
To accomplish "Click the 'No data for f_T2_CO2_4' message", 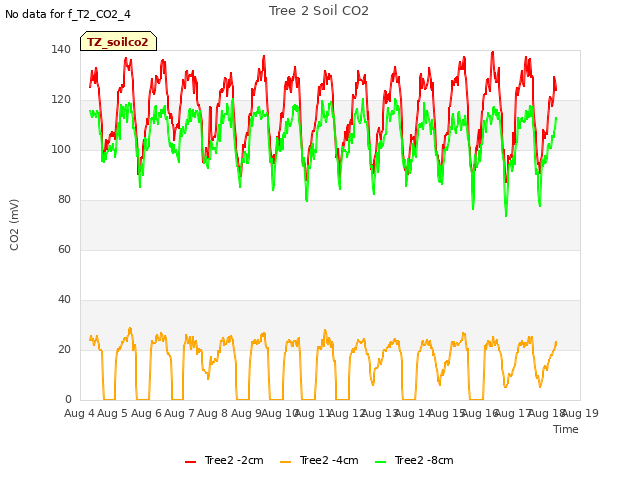I will coord(68,14).
